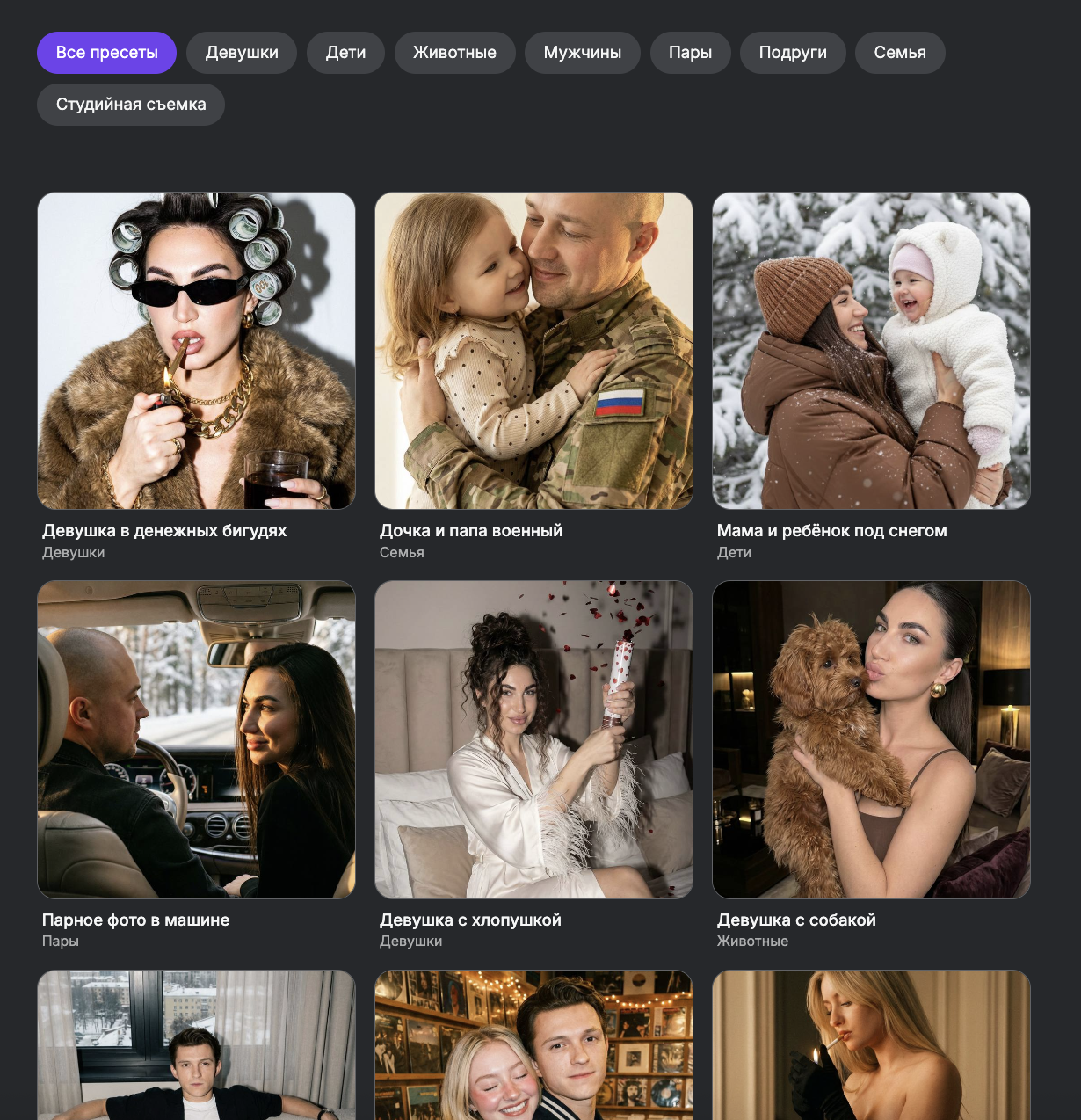Select the woman holding brown dog photo
The height and width of the screenshot is (1120, 1081).
pyautogui.click(x=871, y=739)
